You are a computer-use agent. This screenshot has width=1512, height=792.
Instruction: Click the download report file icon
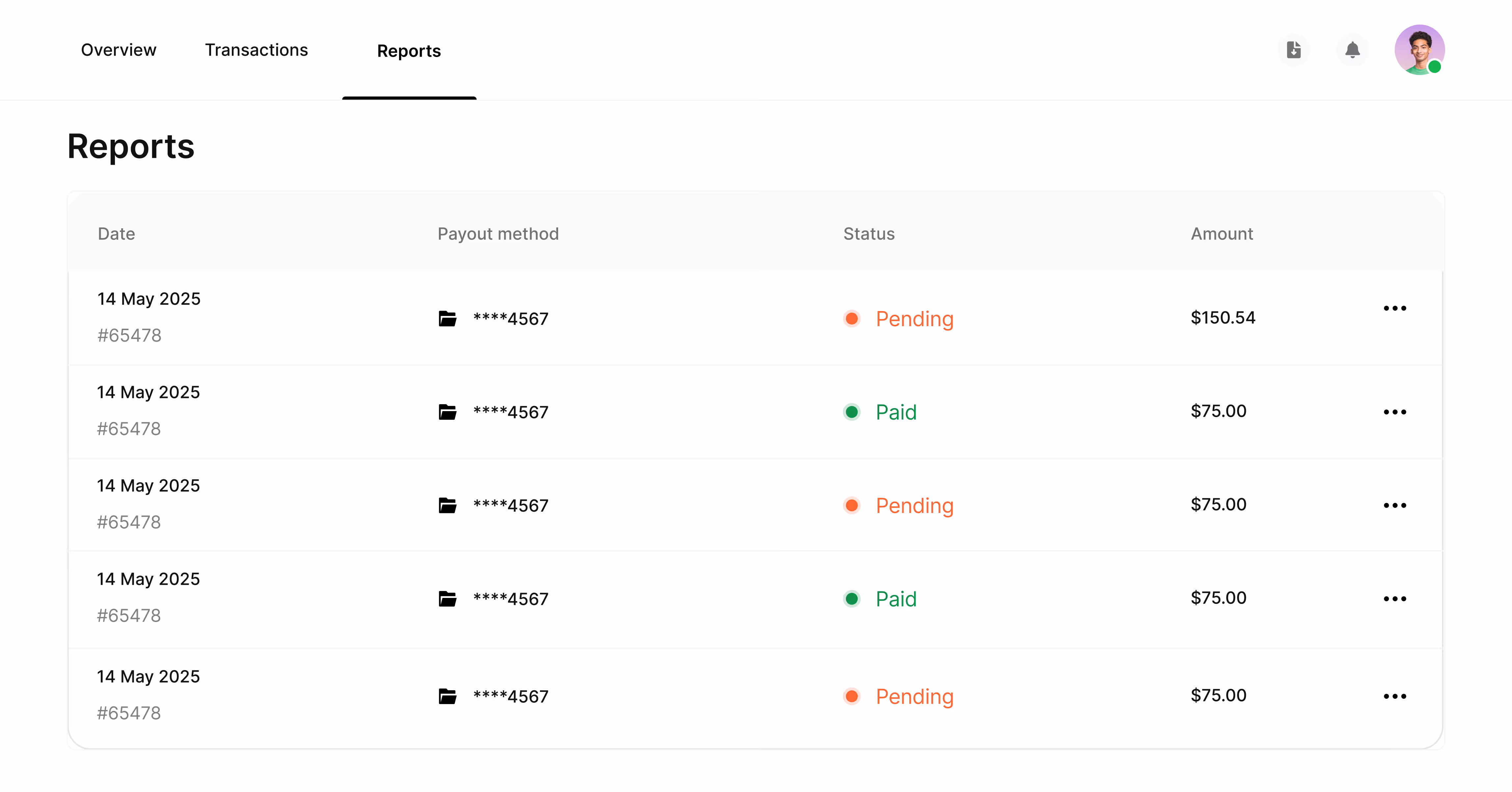(1294, 50)
